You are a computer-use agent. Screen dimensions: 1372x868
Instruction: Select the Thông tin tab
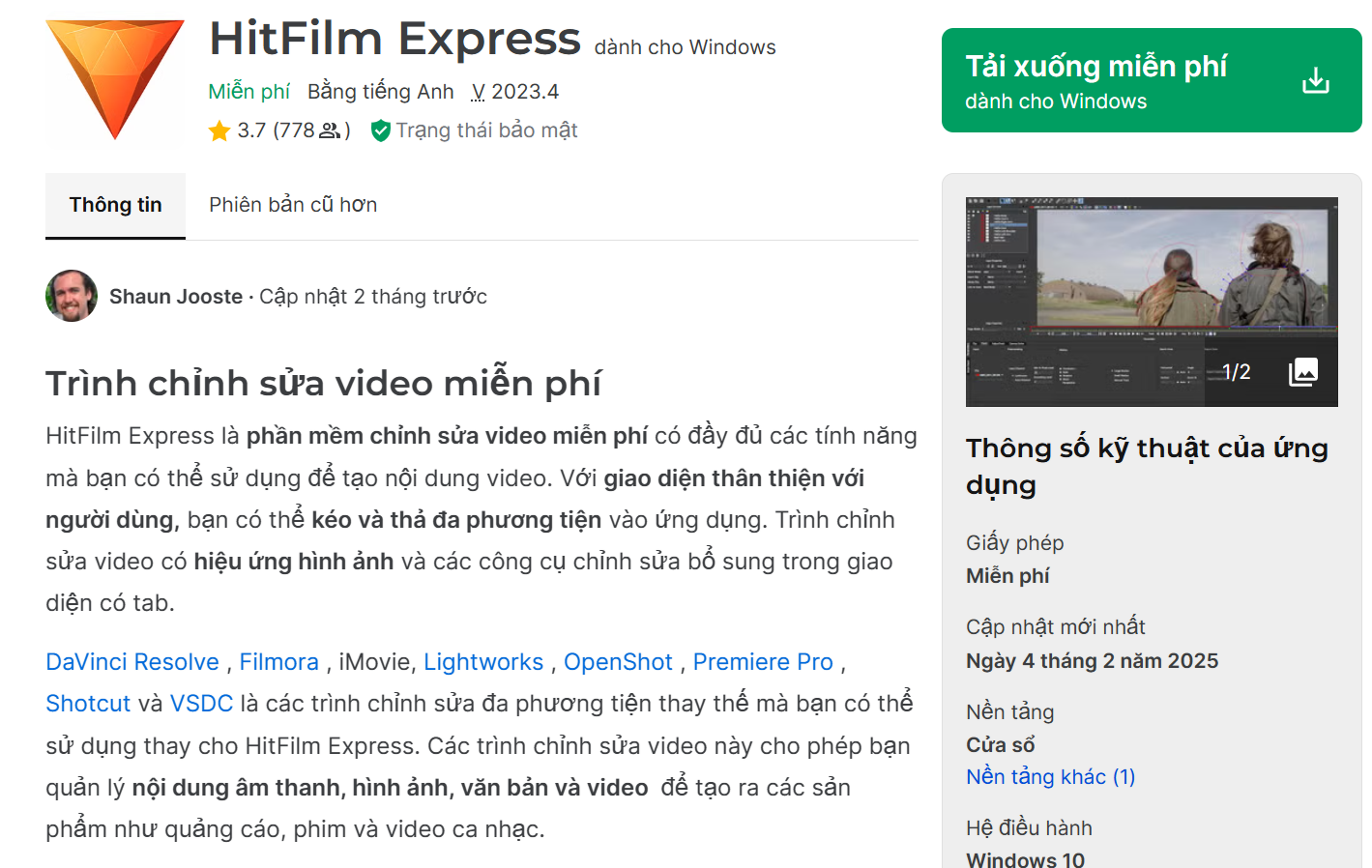[115, 205]
